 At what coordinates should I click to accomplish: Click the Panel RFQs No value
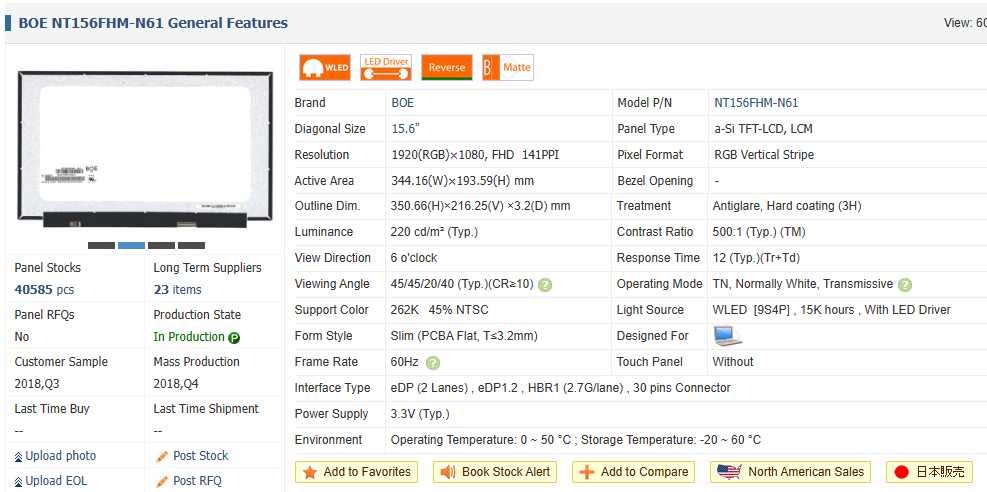(21, 337)
